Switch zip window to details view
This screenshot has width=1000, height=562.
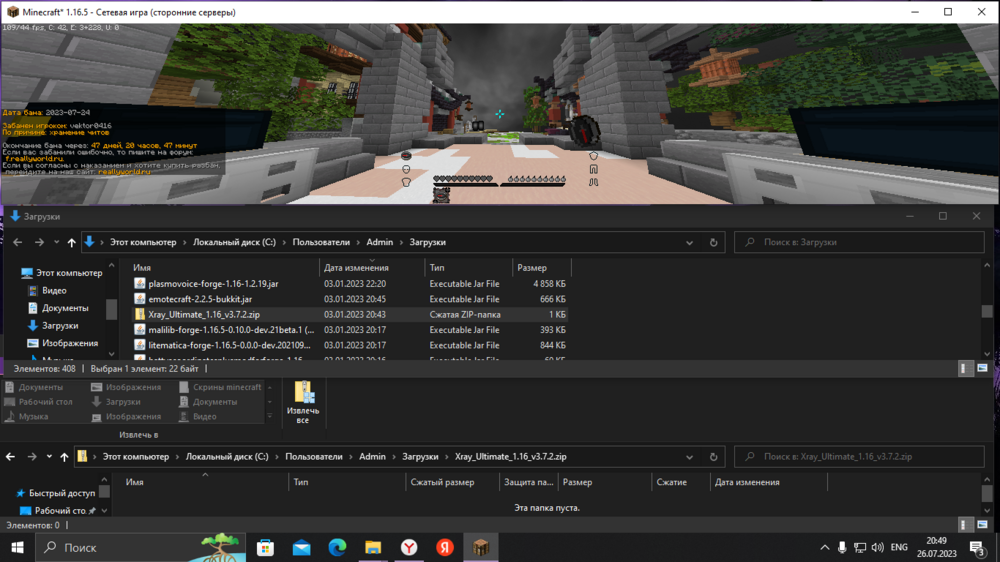(966, 525)
